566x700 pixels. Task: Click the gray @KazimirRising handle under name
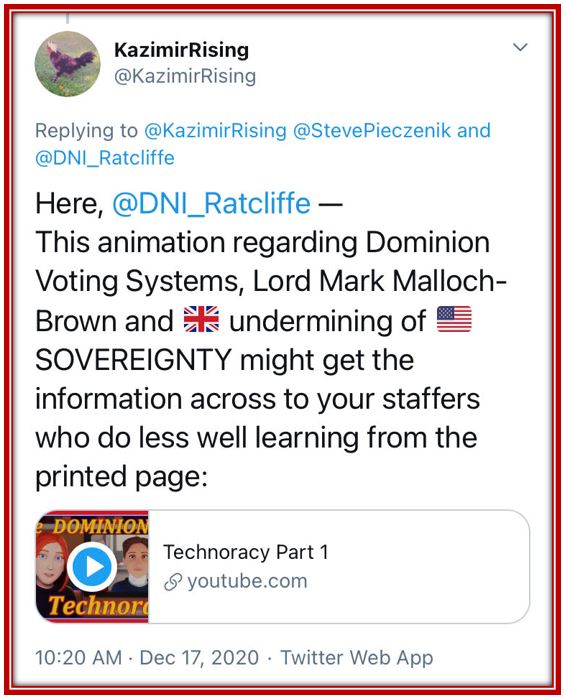[185, 76]
